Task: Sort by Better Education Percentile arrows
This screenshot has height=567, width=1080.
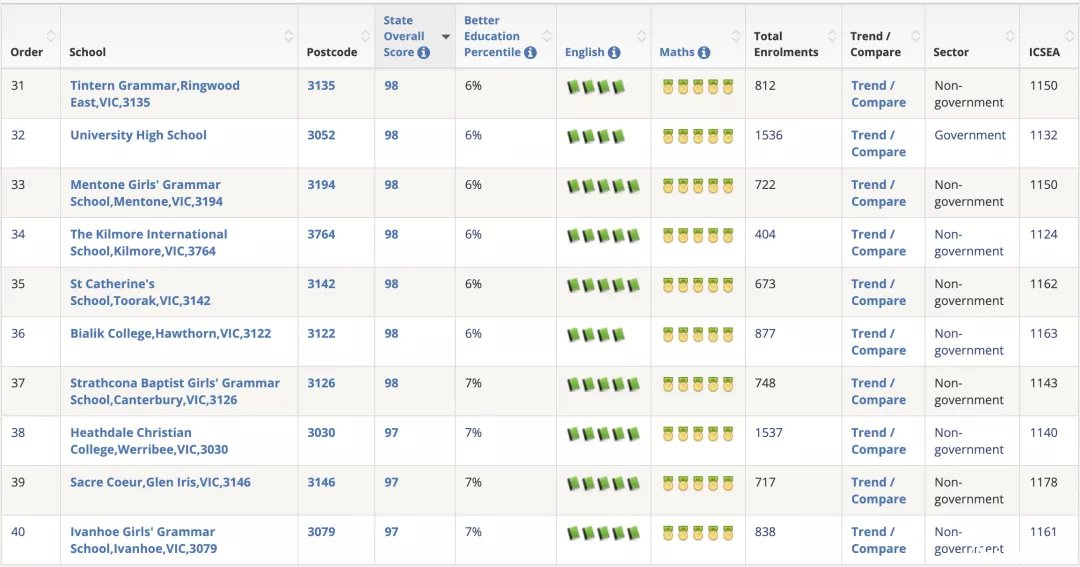Action: click(547, 36)
